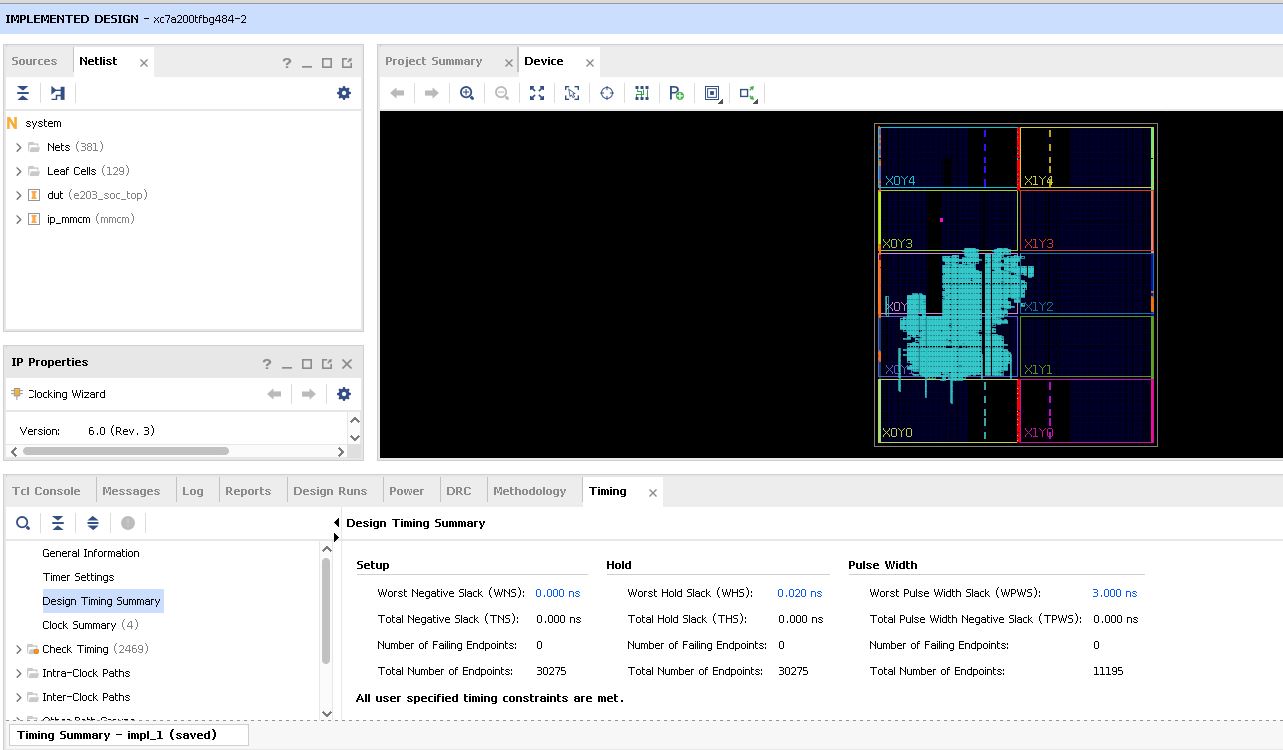
Task: Expand the dut (e203_soc_top) node
Action: (18, 195)
